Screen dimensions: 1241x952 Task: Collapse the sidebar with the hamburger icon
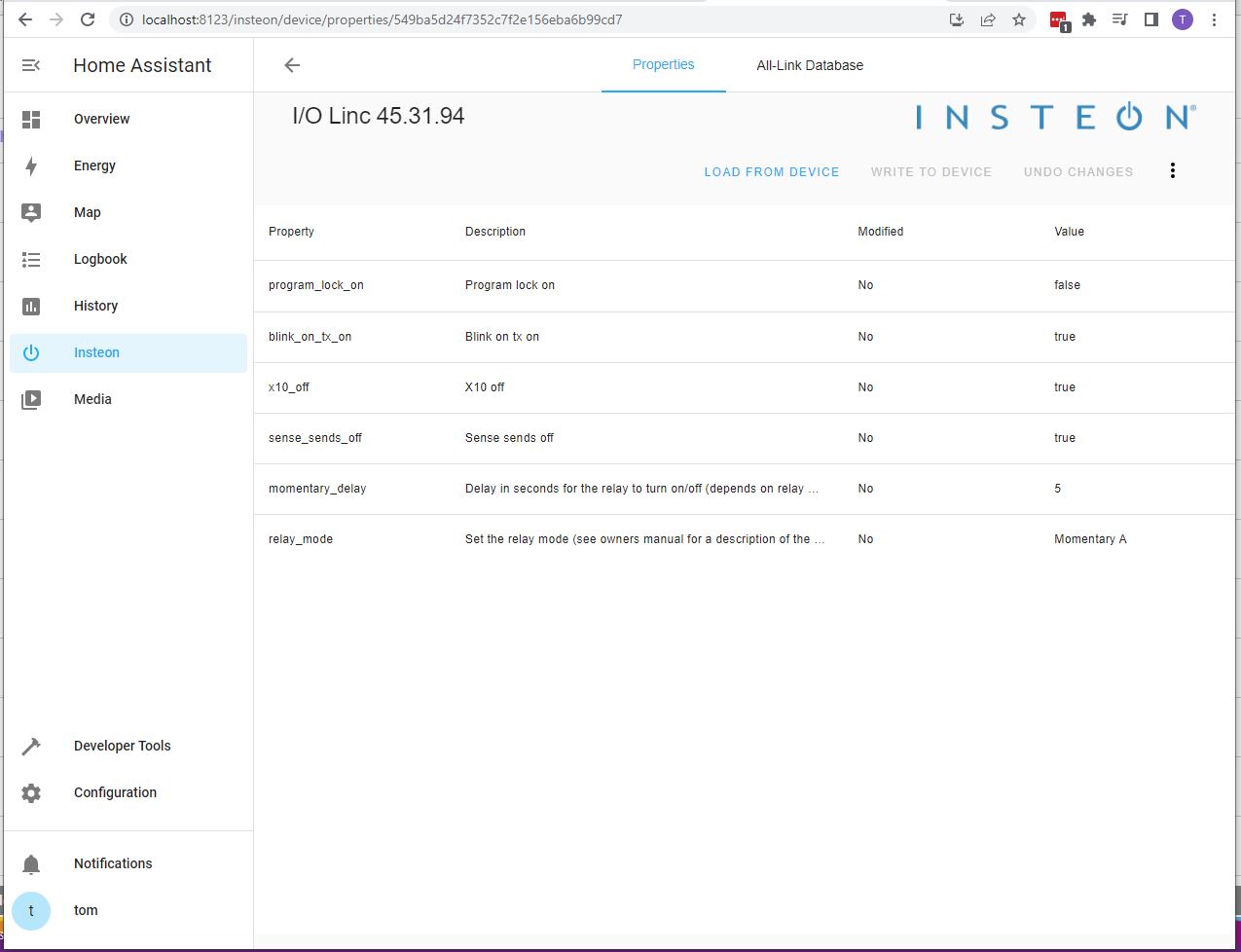pyautogui.click(x=30, y=65)
